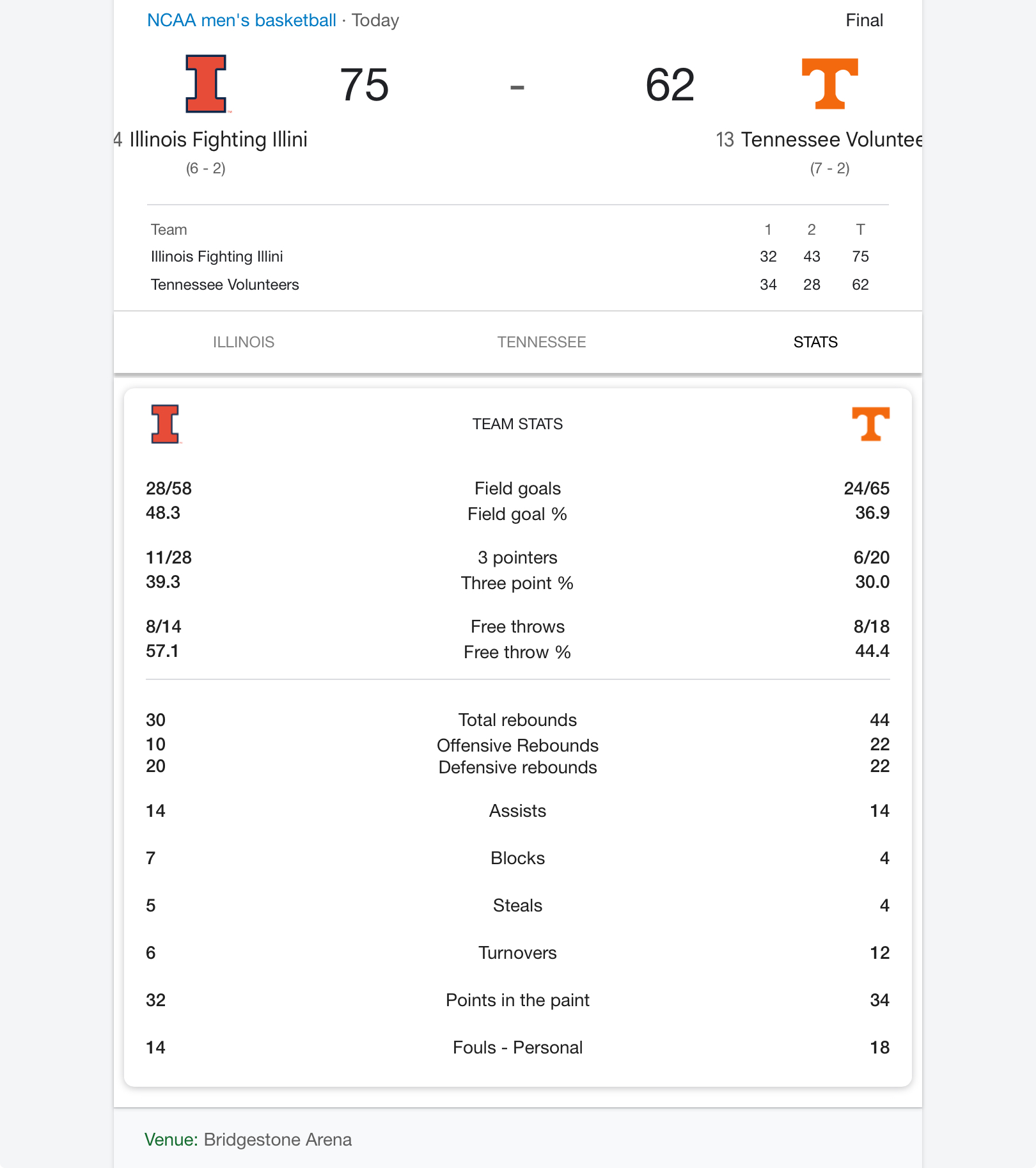1036x1168 pixels.
Task: Click the Illinois score of 75
Action: coord(364,85)
